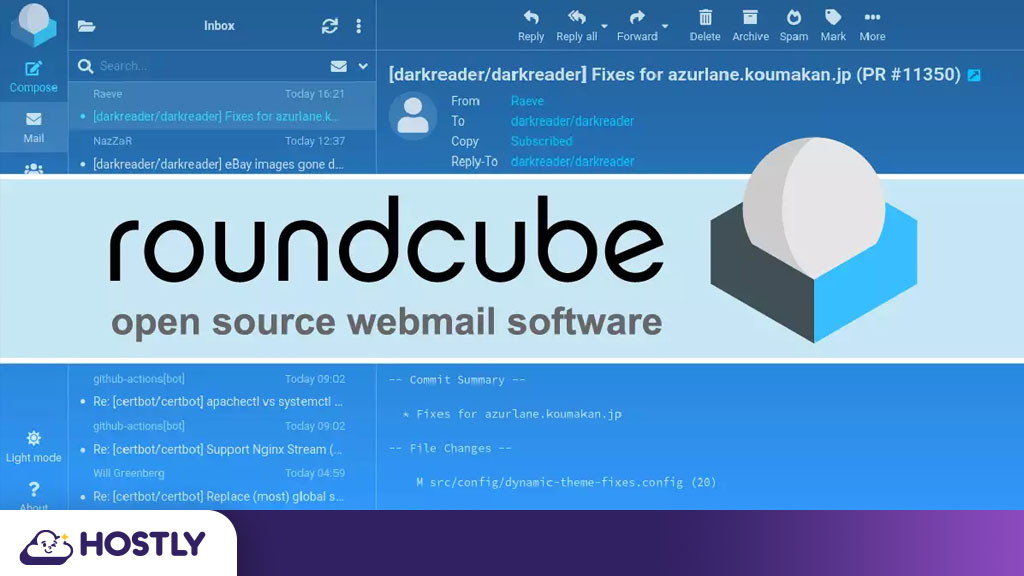Open the Forward options dropdown arrow

tap(665, 26)
